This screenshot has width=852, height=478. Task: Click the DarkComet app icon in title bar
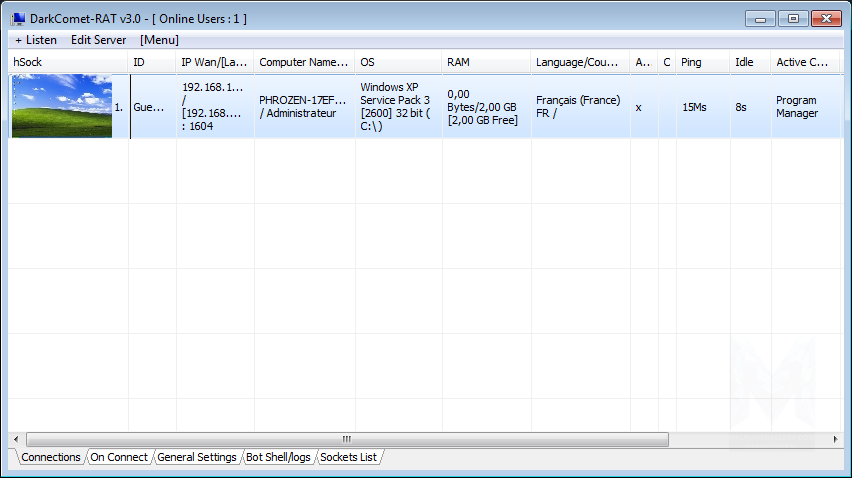18,19
